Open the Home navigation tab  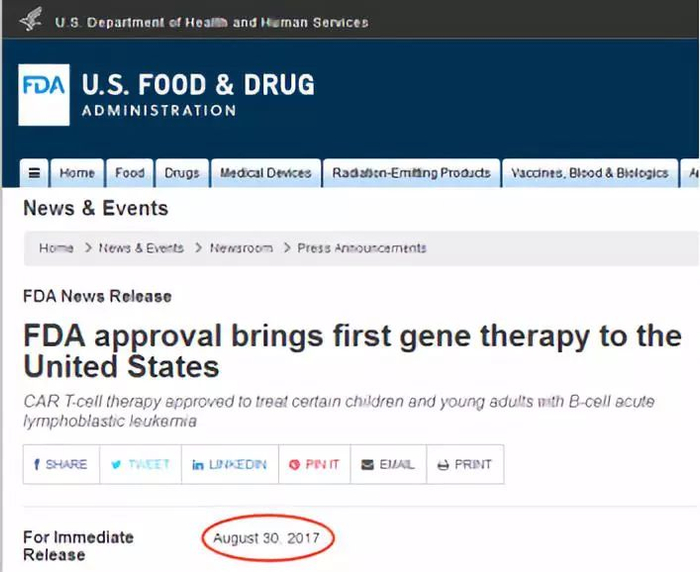[x=77, y=173]
